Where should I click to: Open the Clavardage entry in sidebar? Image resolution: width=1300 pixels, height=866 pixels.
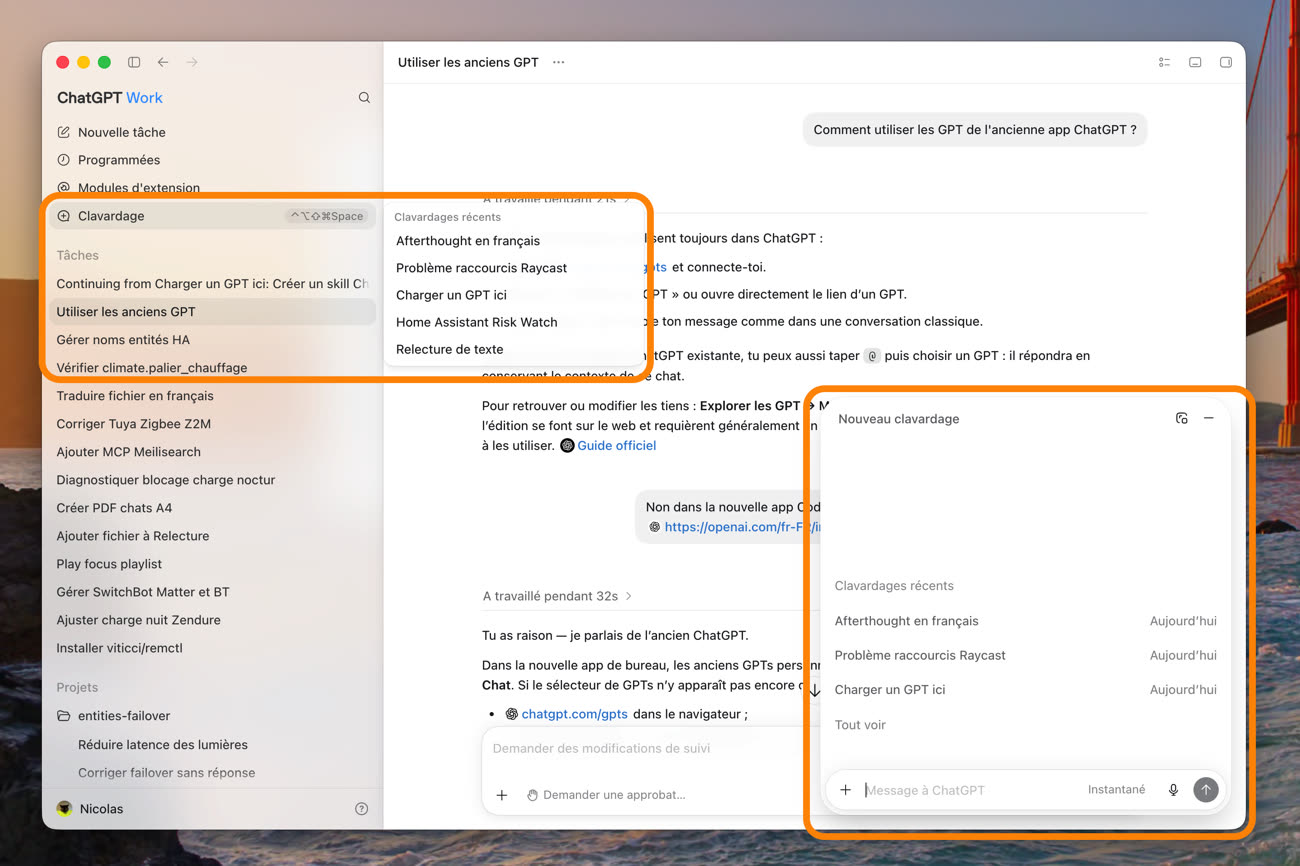(212, 216)
